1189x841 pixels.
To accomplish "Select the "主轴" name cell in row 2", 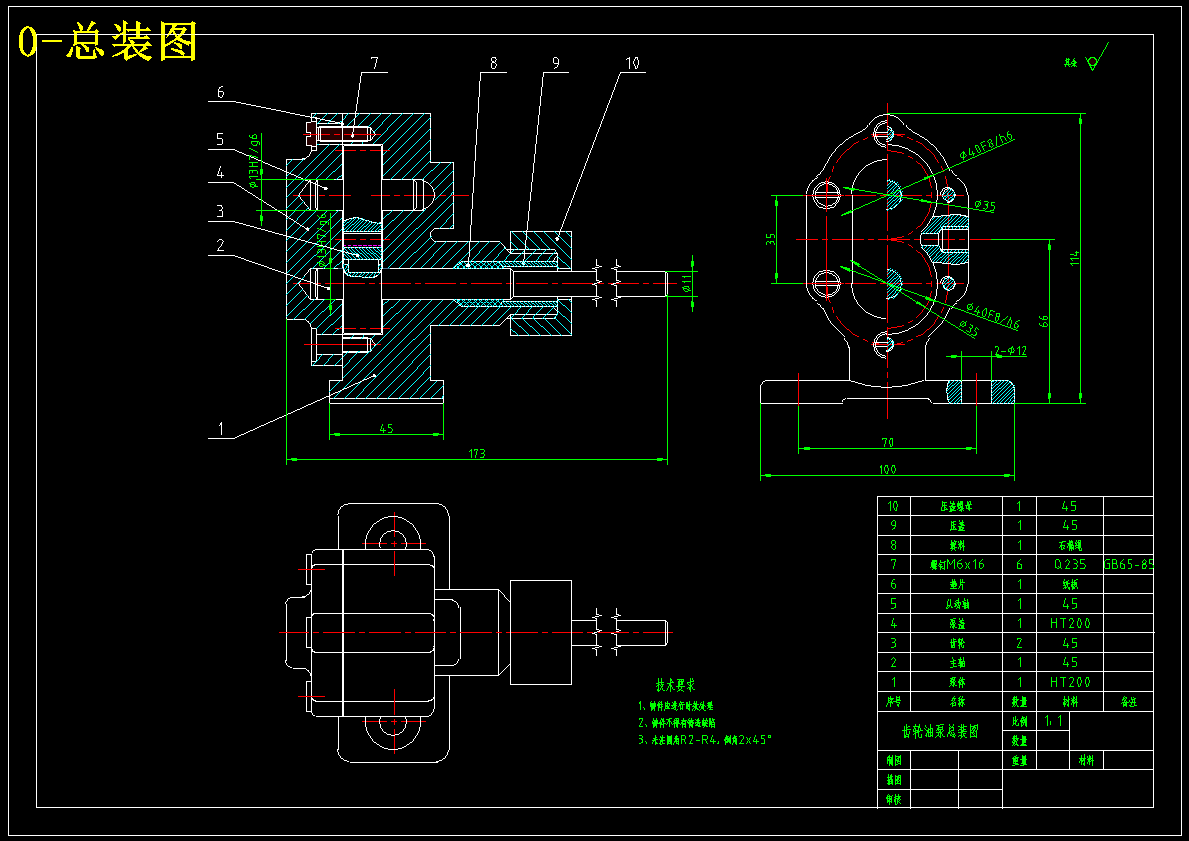I will (x=957, y=662).
